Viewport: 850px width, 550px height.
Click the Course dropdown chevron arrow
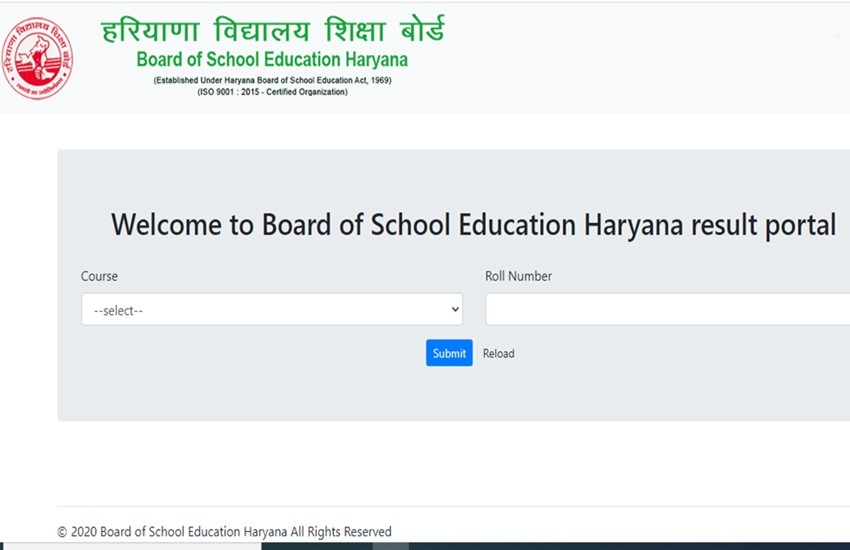point(455,310)
